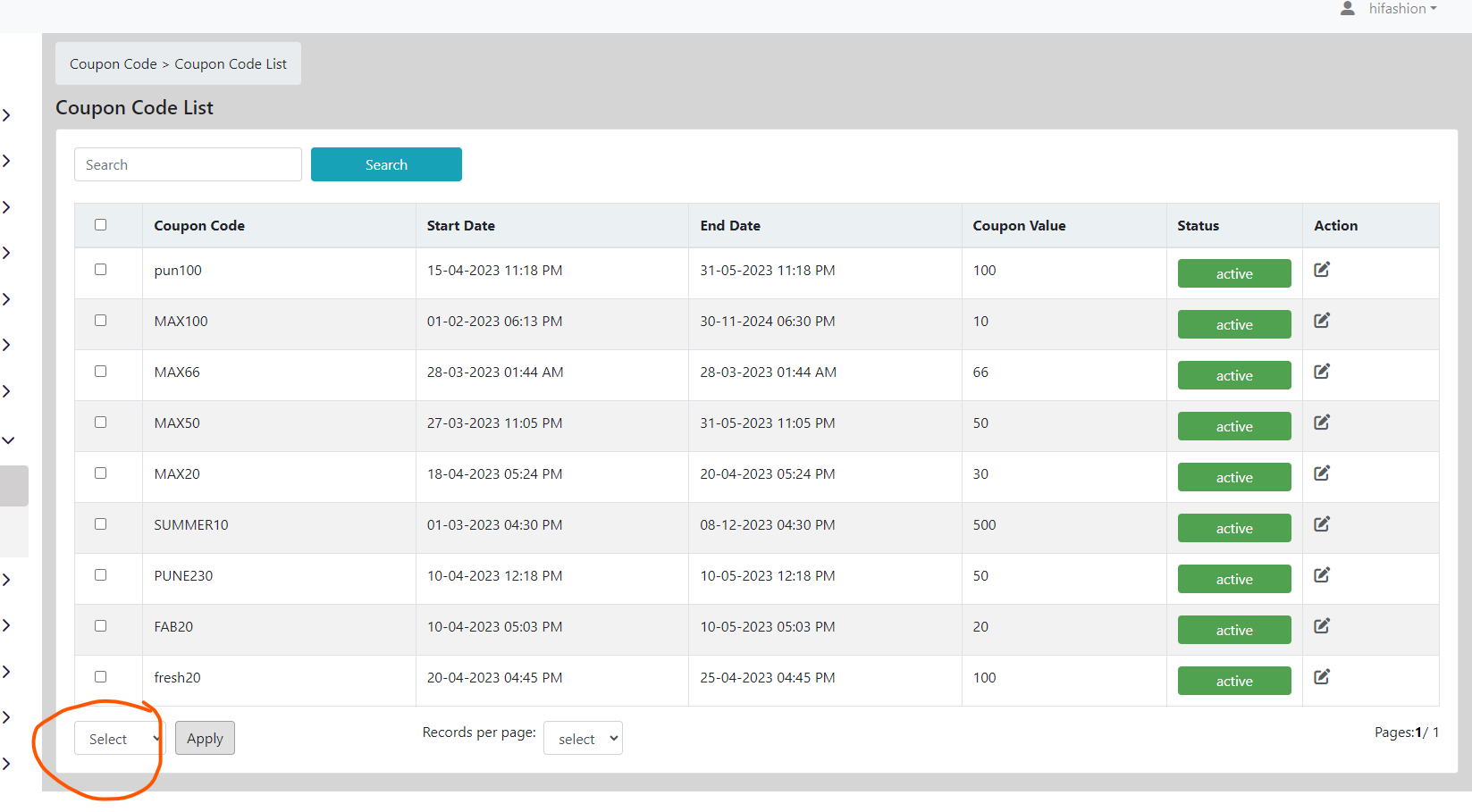Screen dimensions: 1472x812
Task: Open the hifashion account dropdown
Action: click(1402, 8)
